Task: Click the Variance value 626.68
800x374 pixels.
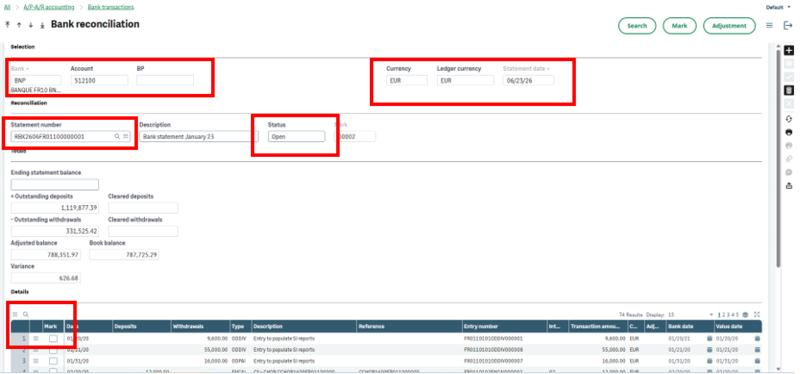Action: tap(45, 278)
